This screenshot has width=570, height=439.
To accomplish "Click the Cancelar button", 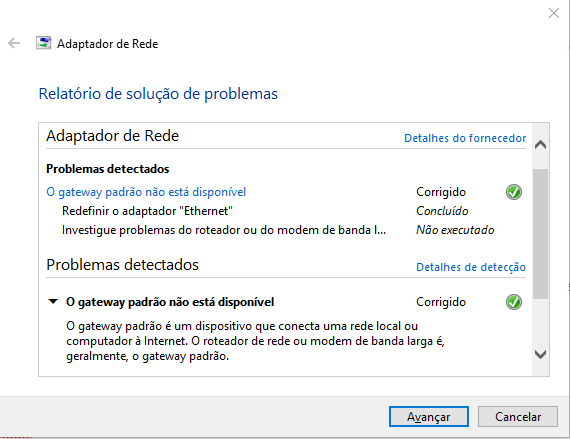I will pos(518,416).
